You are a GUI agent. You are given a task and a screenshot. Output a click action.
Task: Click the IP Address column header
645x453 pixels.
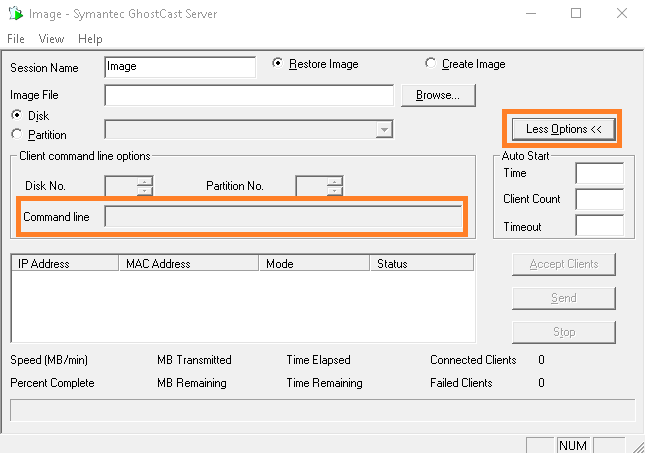(65, 263)
